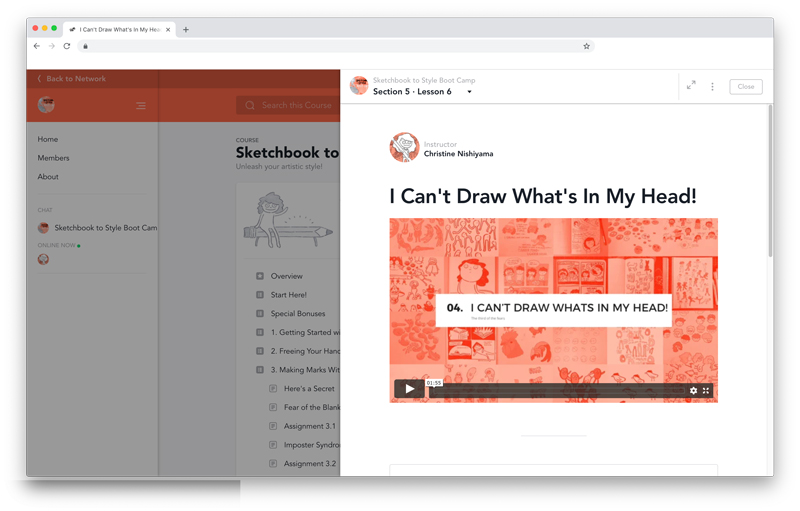Viewport: 800px width, 511px height.
Task: Expand section 2. Freeing Your Hand
Action: (305, 351)
